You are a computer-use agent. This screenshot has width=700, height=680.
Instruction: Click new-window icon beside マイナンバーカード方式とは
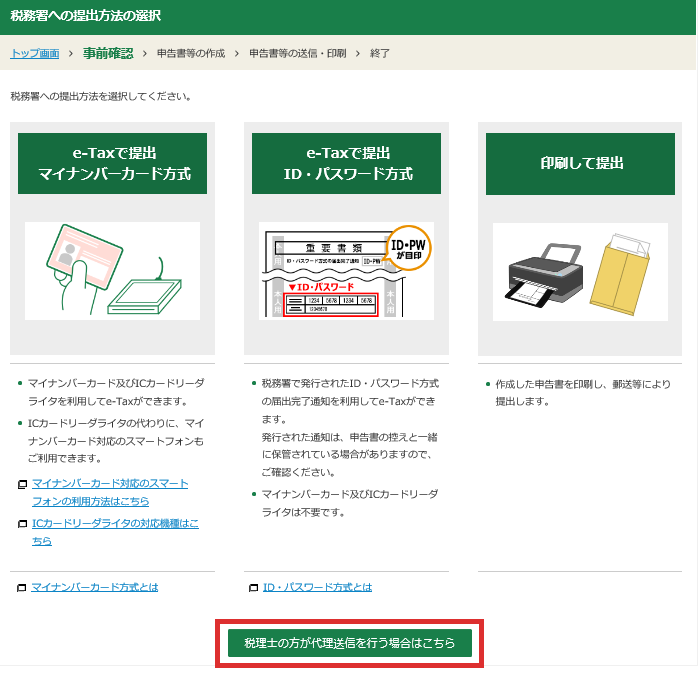click(x=21, y=588)
